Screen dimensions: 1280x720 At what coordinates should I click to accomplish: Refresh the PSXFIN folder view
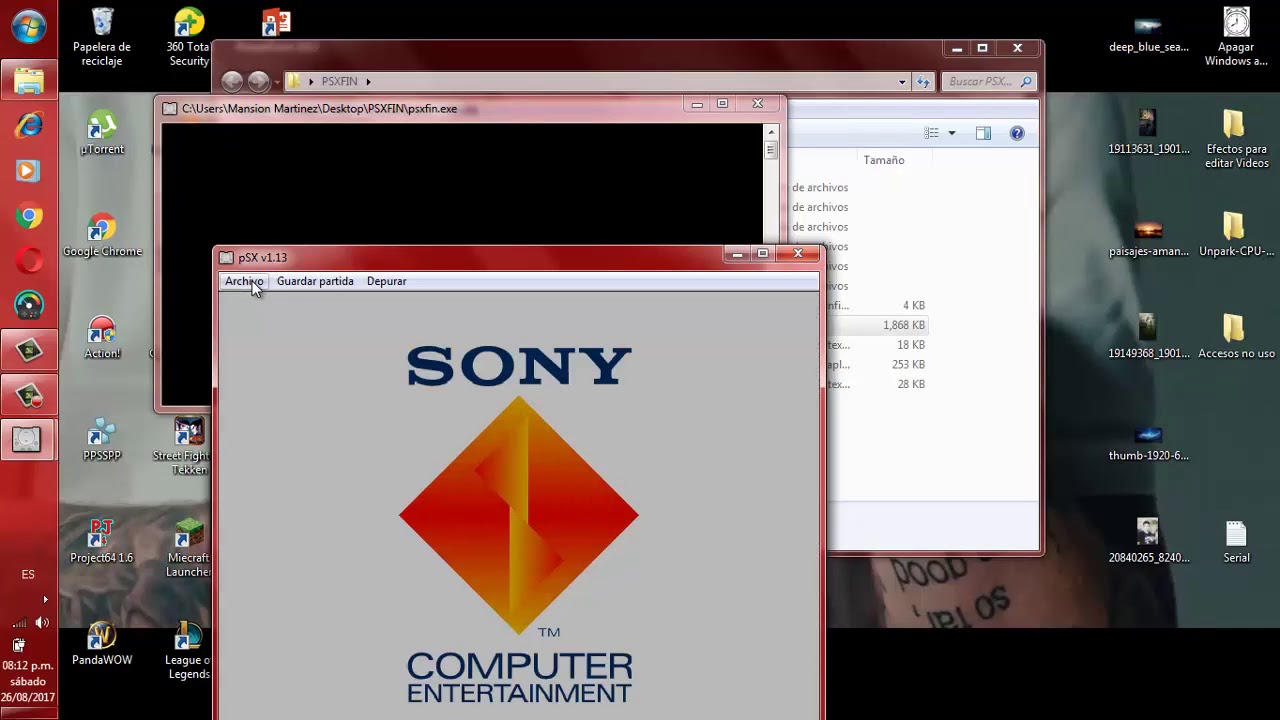[923, 82]
